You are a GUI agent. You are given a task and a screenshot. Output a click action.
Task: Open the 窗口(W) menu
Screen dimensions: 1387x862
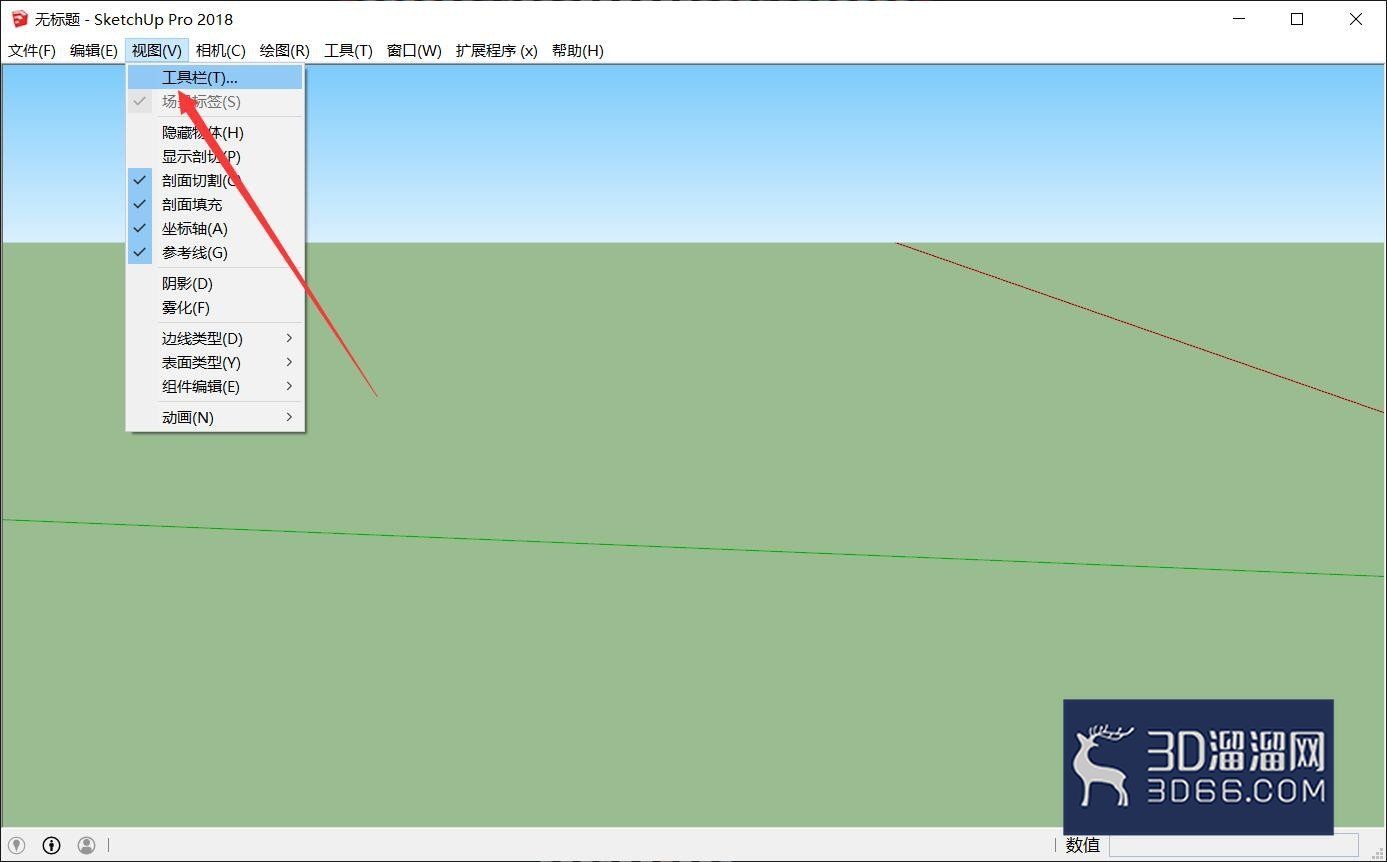point(414,51)
